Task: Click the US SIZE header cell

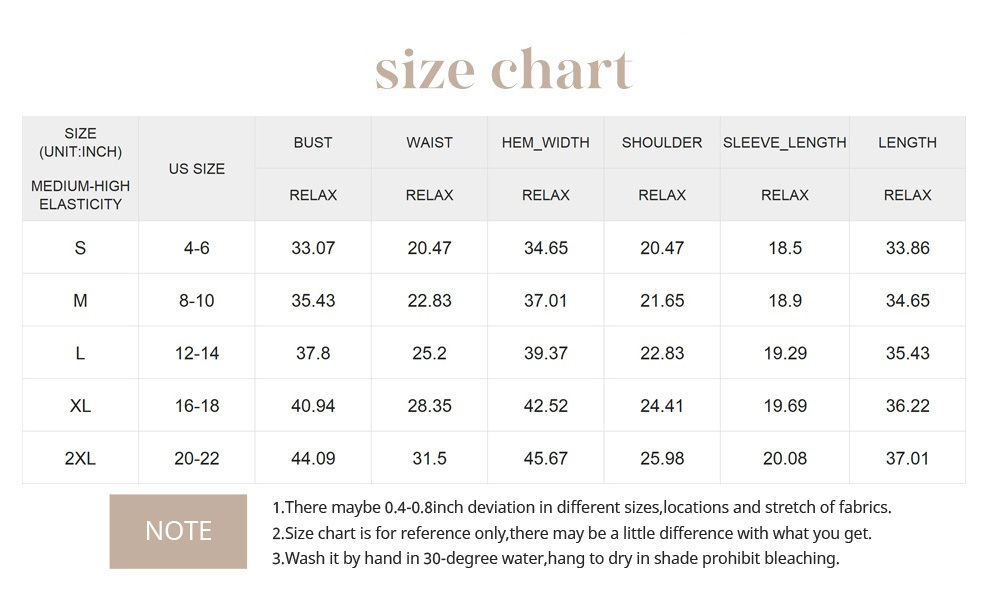Action: (x=197, y=168)
